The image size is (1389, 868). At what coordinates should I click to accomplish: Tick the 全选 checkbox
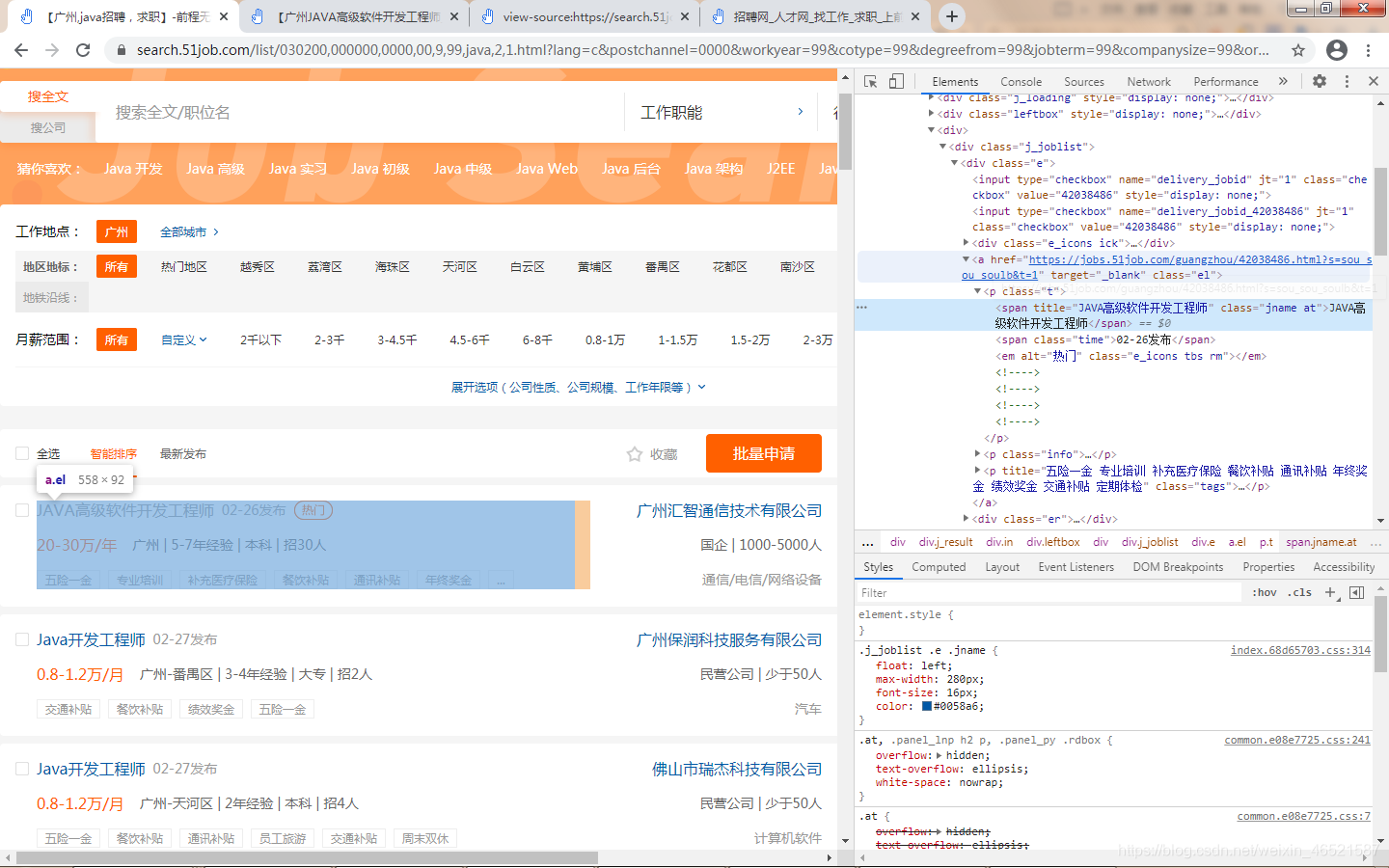click(x=22, y=453)
